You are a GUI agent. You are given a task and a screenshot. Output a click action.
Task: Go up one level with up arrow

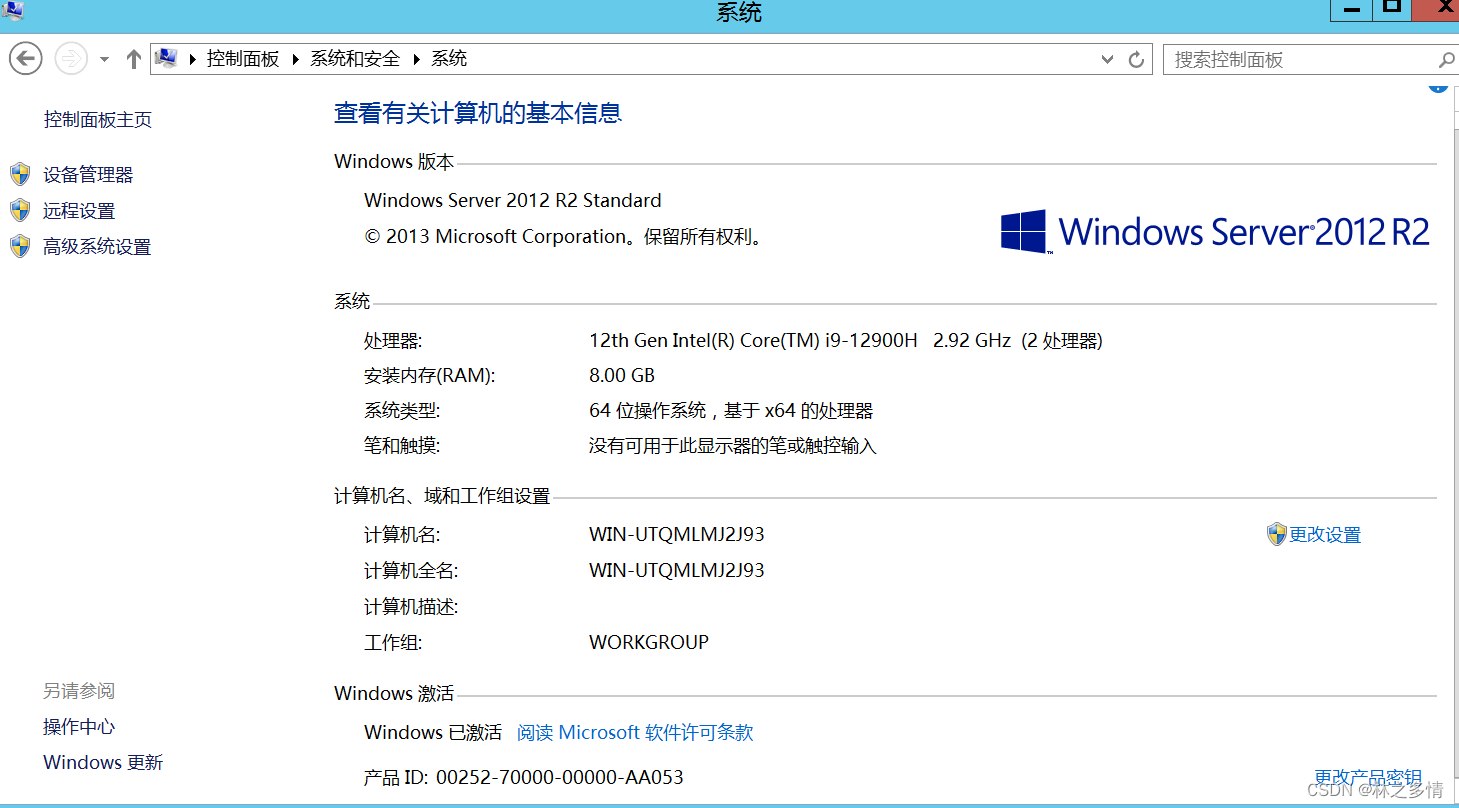coord(133,60)
